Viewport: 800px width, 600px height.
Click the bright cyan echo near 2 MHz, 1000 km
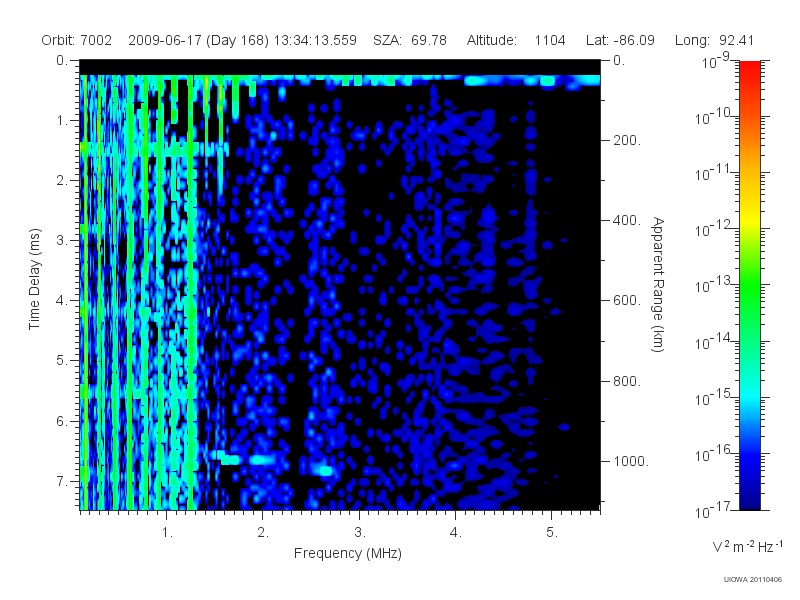click(x=264, y=460)
